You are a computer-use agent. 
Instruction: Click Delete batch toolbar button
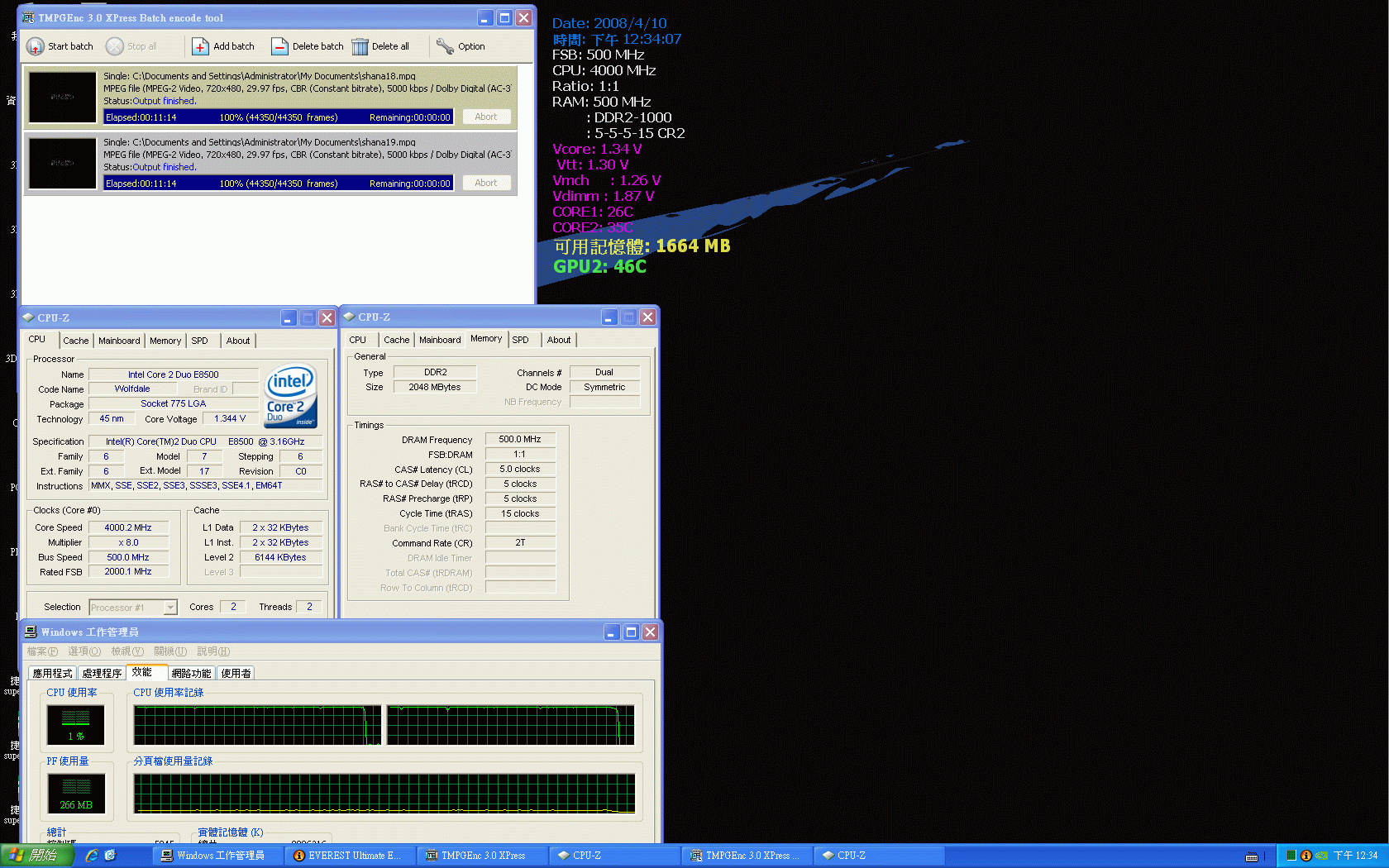pyautogui.click(x=308, y=46)
